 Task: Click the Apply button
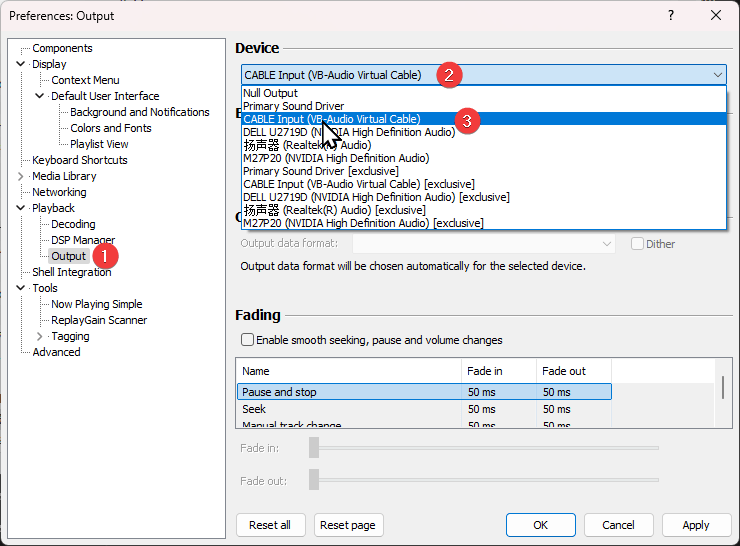tap(695, 525)
